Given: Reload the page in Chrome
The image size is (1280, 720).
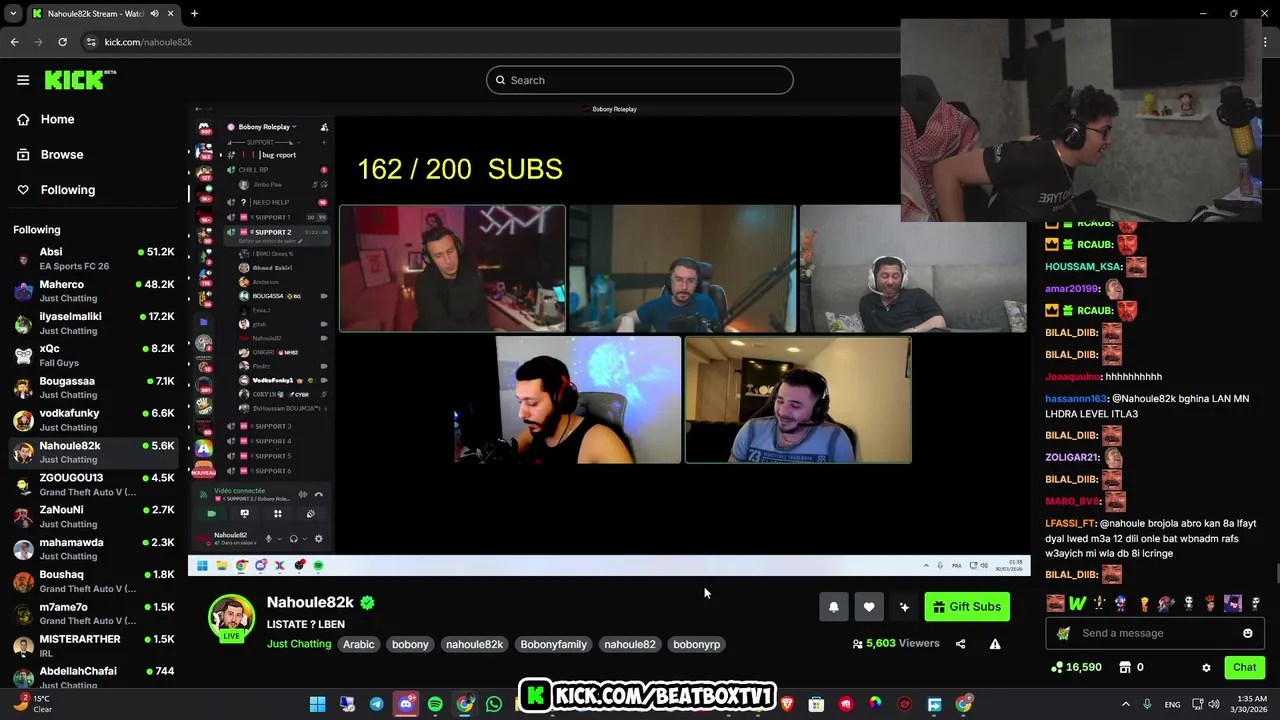Looking at the screenshot, I should [x=62, y=42].
